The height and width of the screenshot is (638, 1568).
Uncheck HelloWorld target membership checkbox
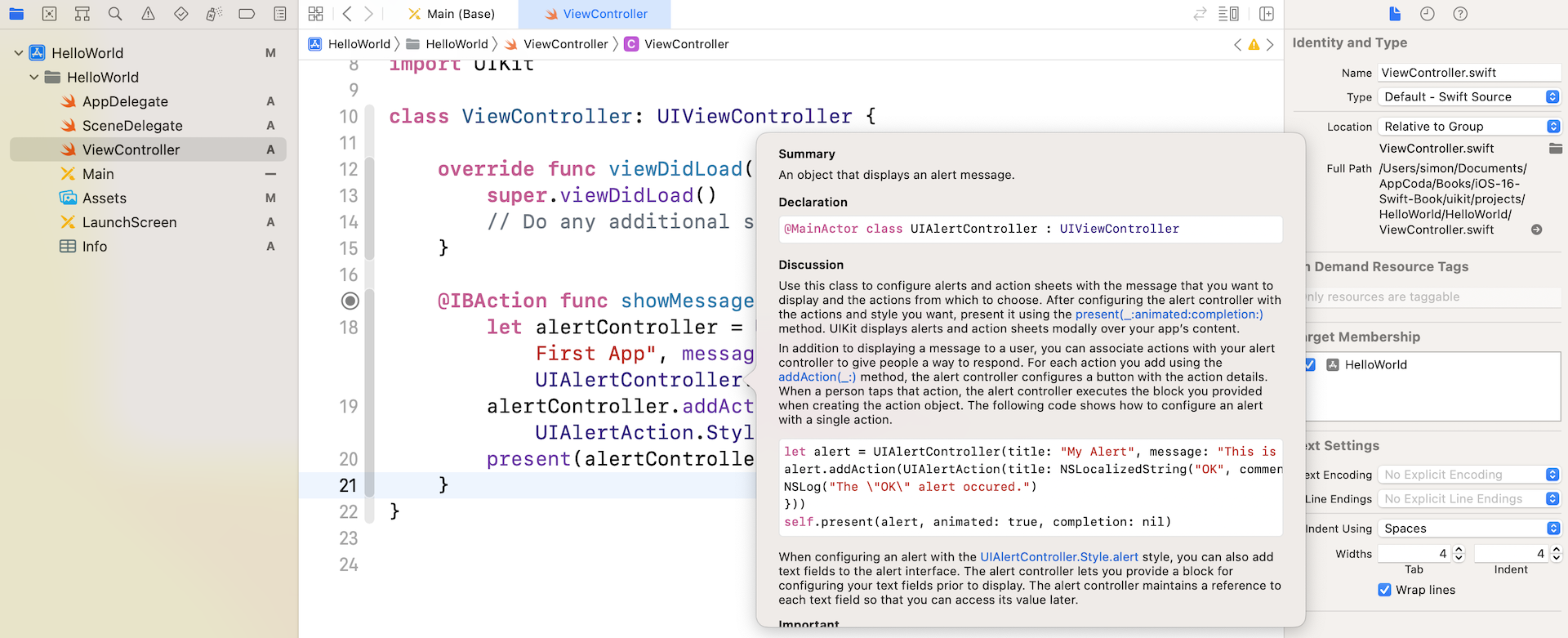pos(1310,364)
